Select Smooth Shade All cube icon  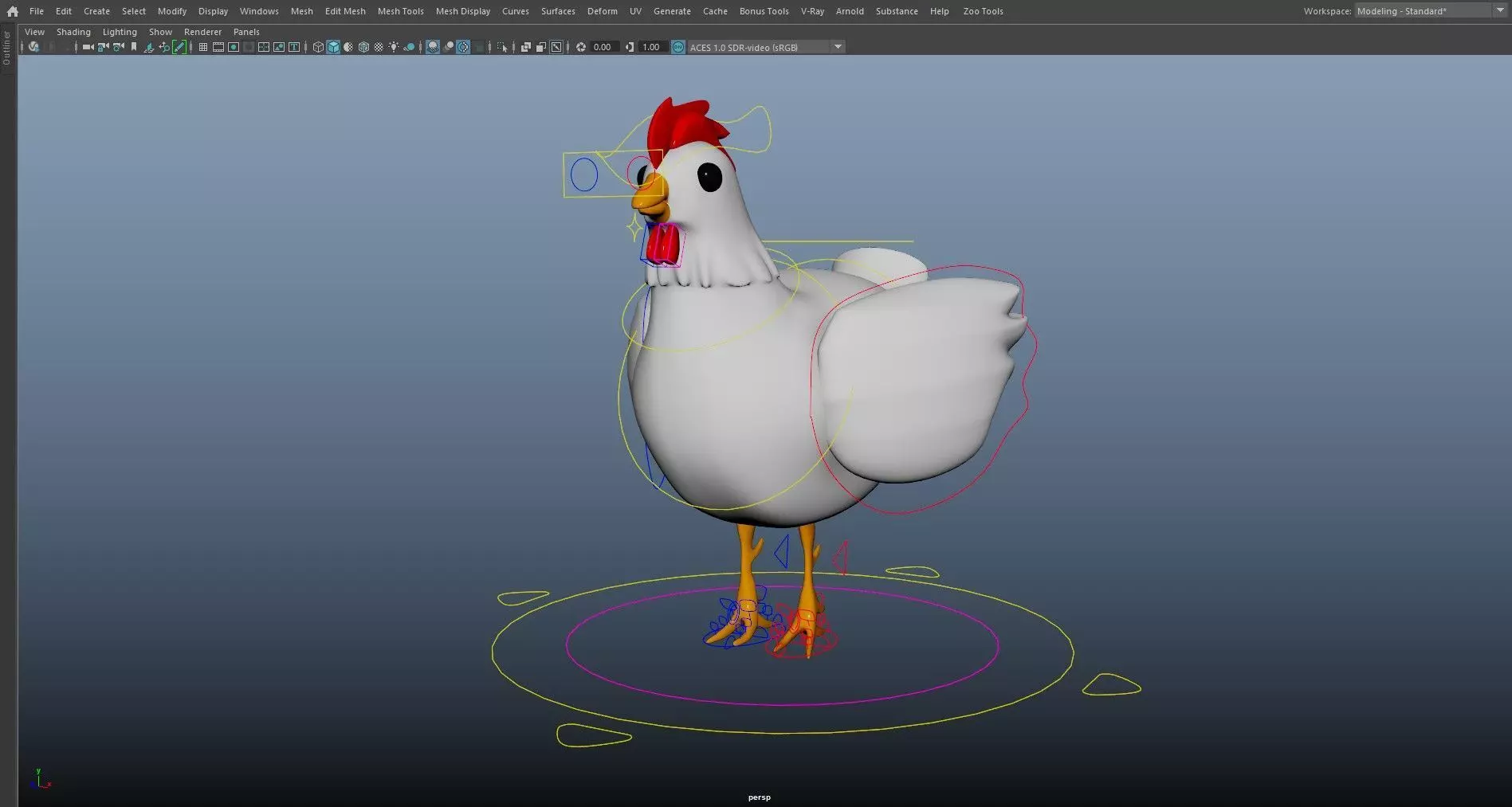click(333, 47)
